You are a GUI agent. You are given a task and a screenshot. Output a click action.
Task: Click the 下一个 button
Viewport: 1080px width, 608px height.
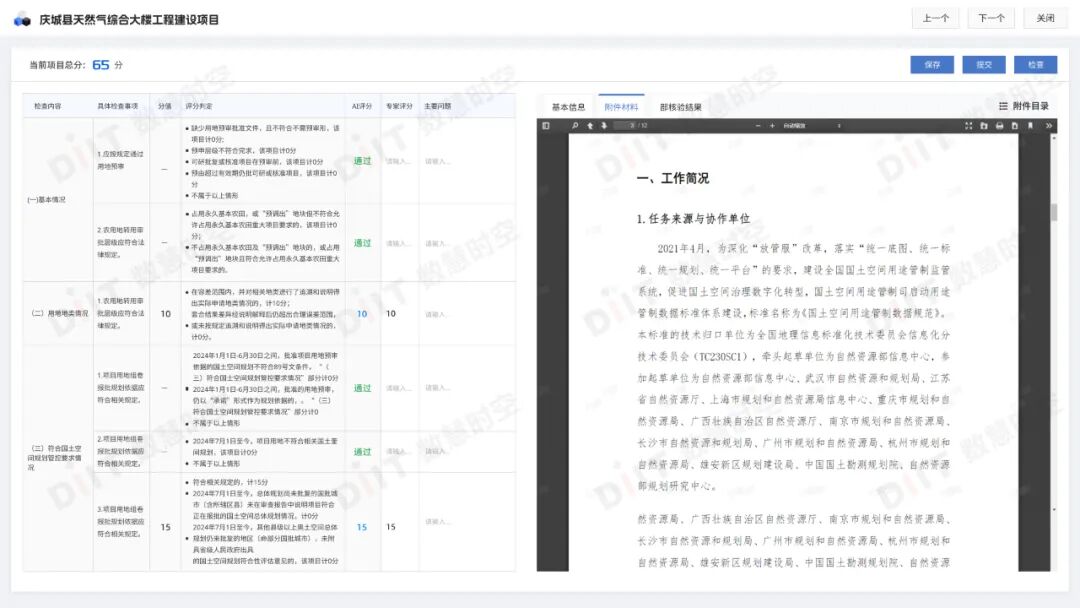click(991, 19)
